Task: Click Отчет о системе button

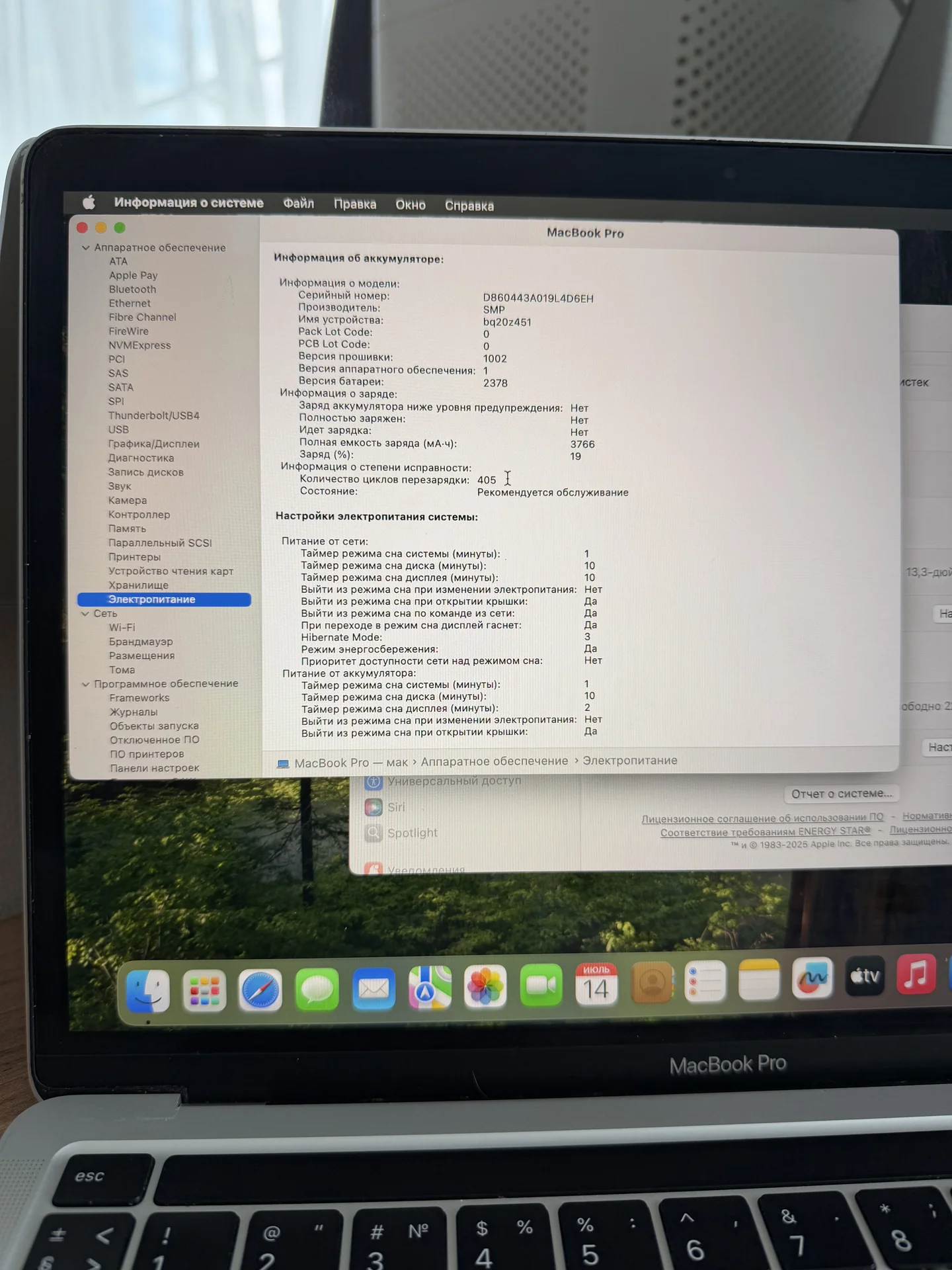Action: click(842, 793)
